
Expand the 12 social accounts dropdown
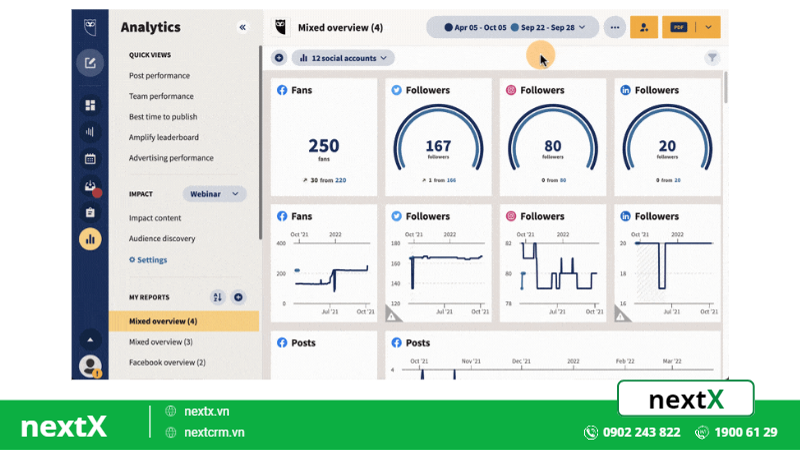pos(343,58)
